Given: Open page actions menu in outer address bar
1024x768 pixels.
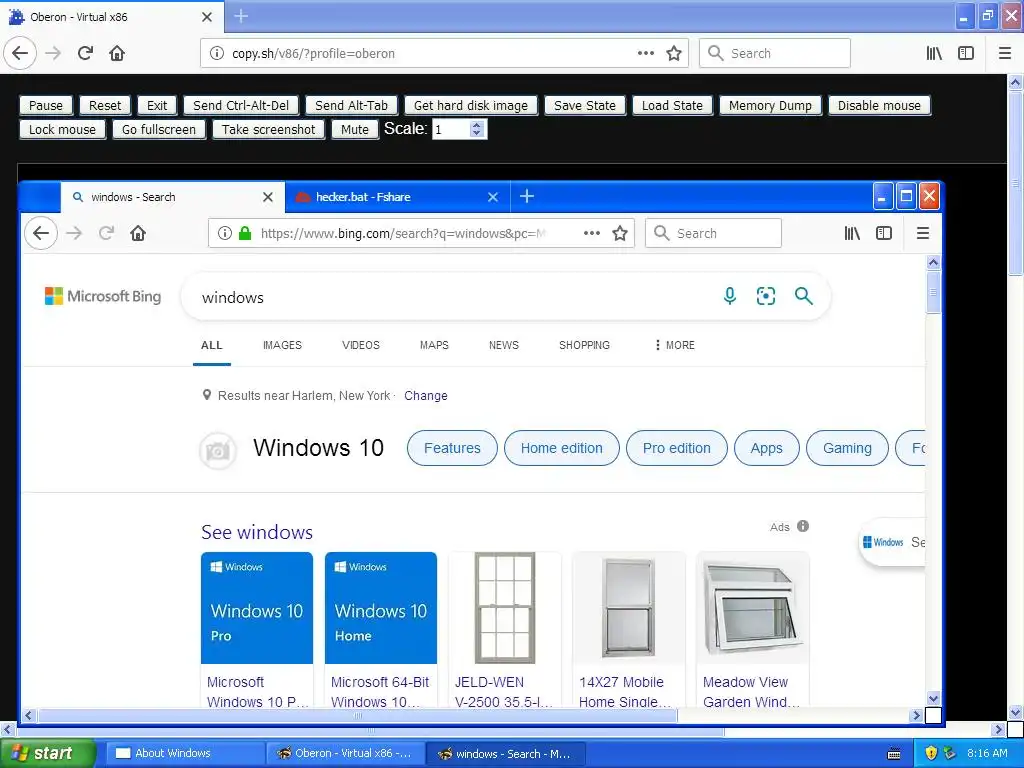Looking at the screenshot, I should 645,53.
